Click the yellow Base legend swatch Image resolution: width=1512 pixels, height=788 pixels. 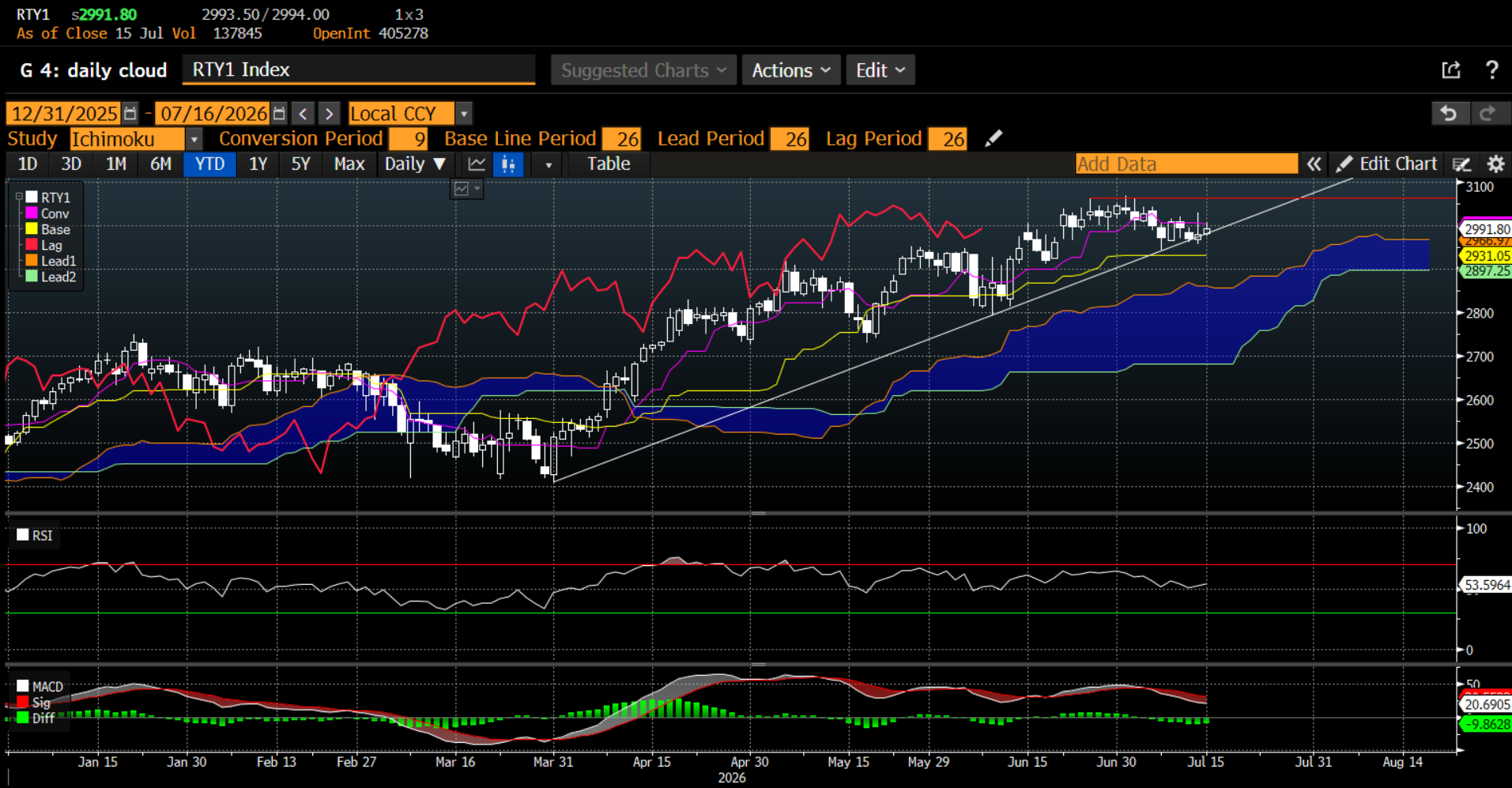click(32, 228)
